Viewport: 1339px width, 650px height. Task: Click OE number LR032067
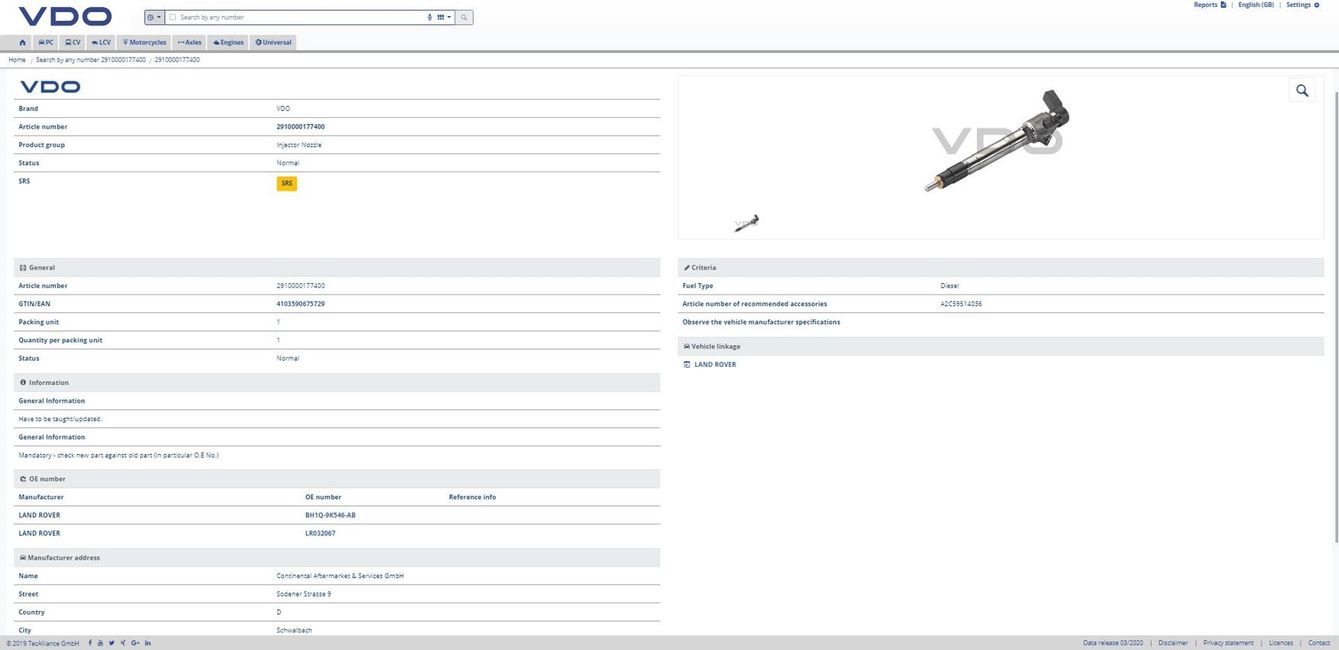click(x=321, y=534)
